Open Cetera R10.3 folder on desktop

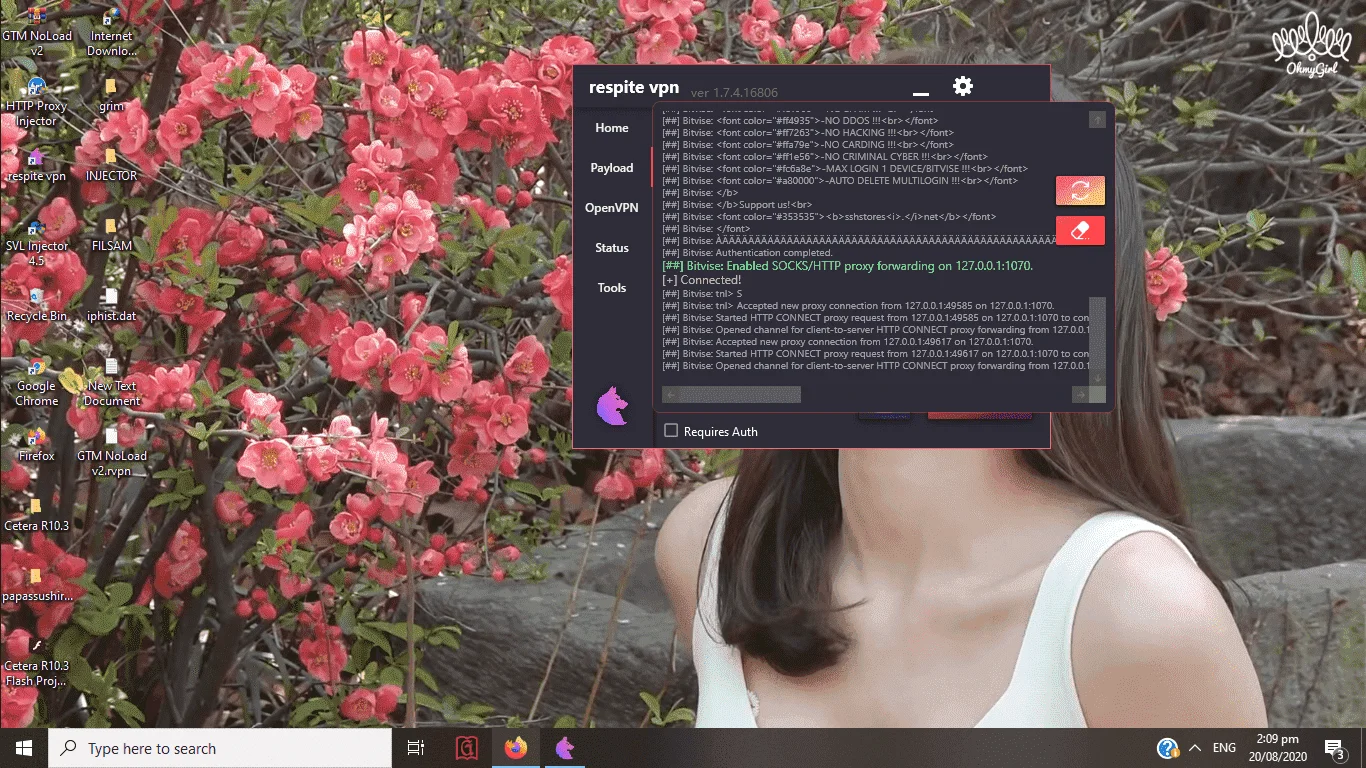tap(37, 514)
